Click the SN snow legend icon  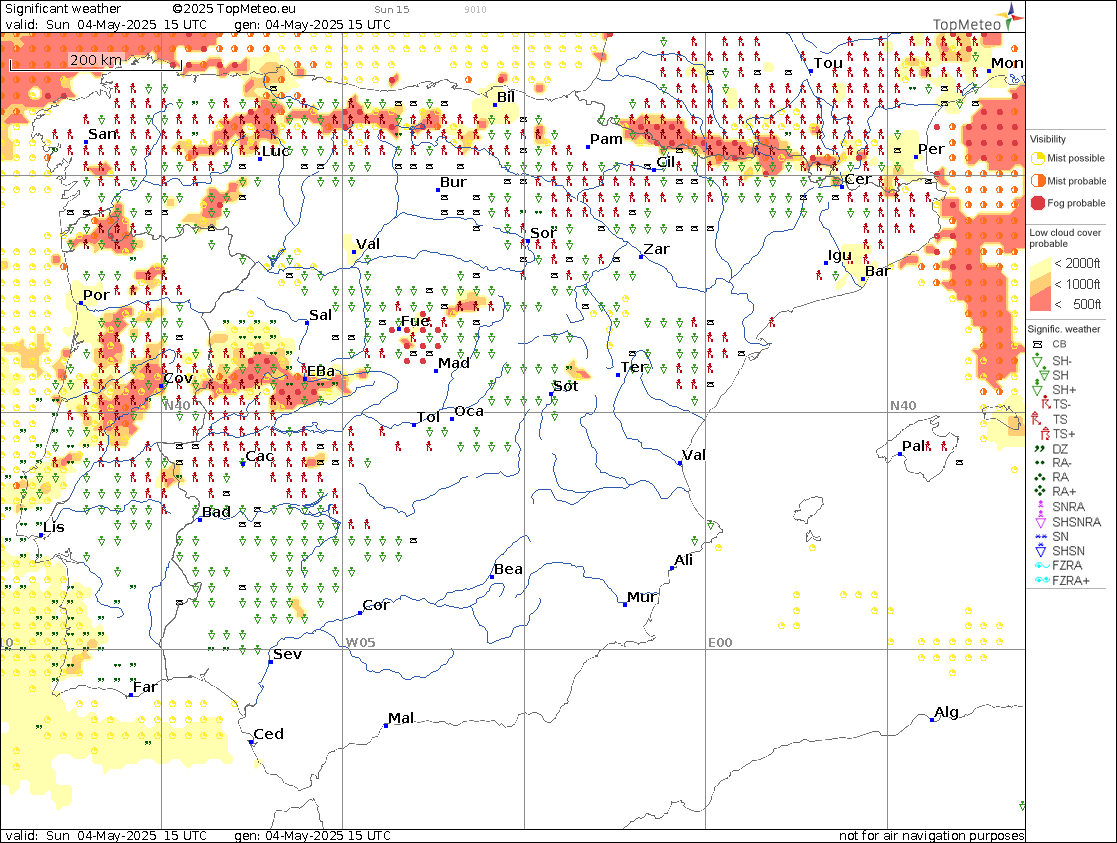[x=1040, y=537]
